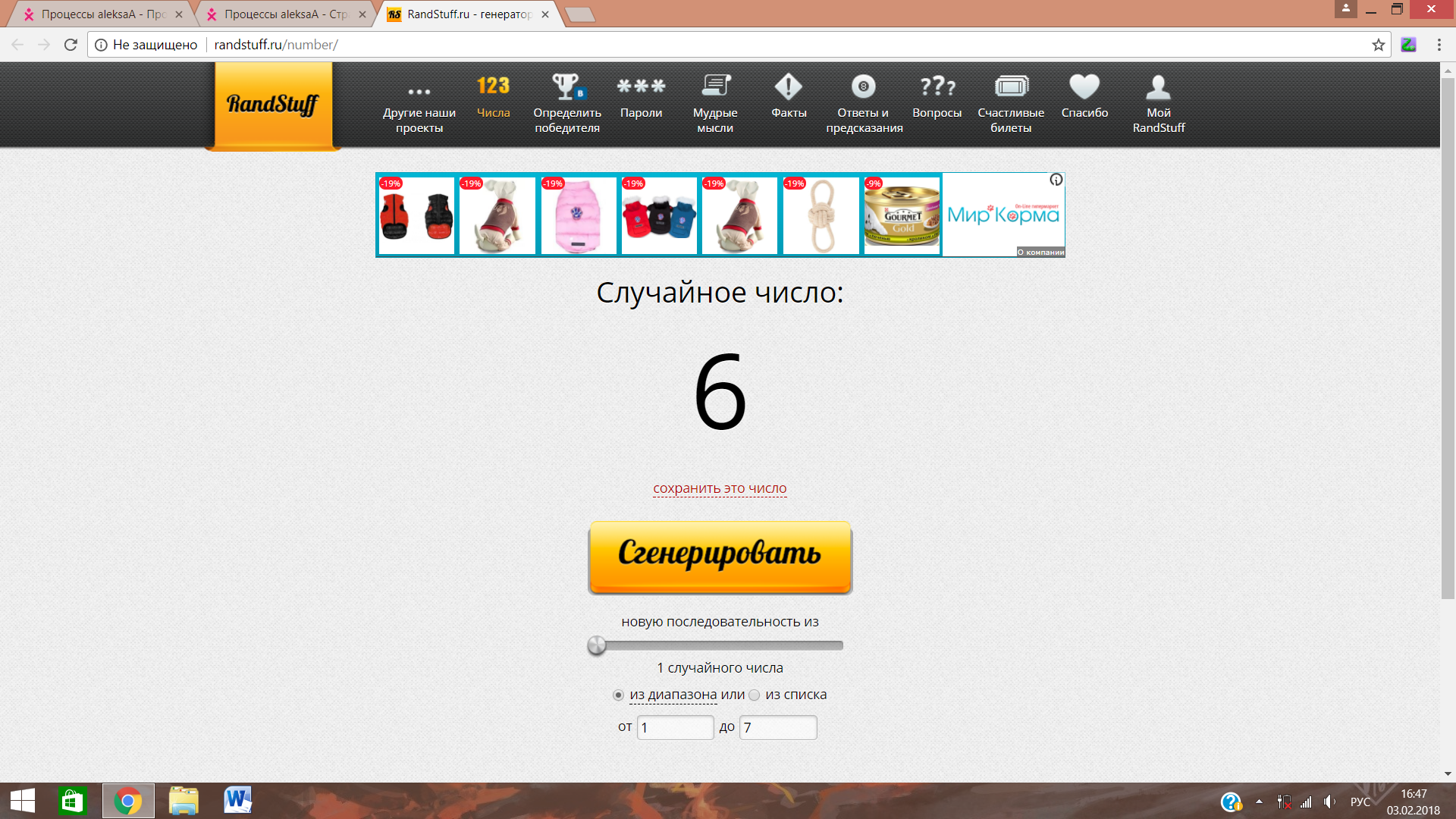Click the Факты exclamation icon
The image size is (1456, 819).
789,86
